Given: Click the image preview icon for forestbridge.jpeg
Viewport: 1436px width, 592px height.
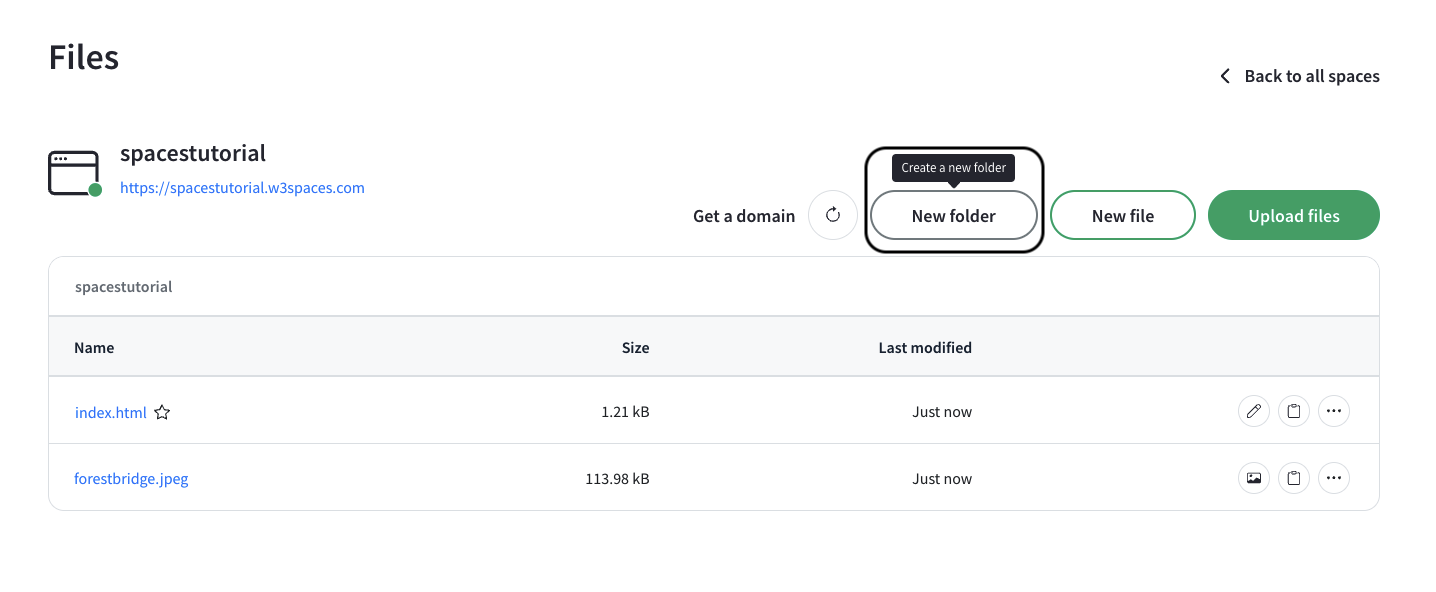Looking at the screenshot, I should coord(1254,478).
